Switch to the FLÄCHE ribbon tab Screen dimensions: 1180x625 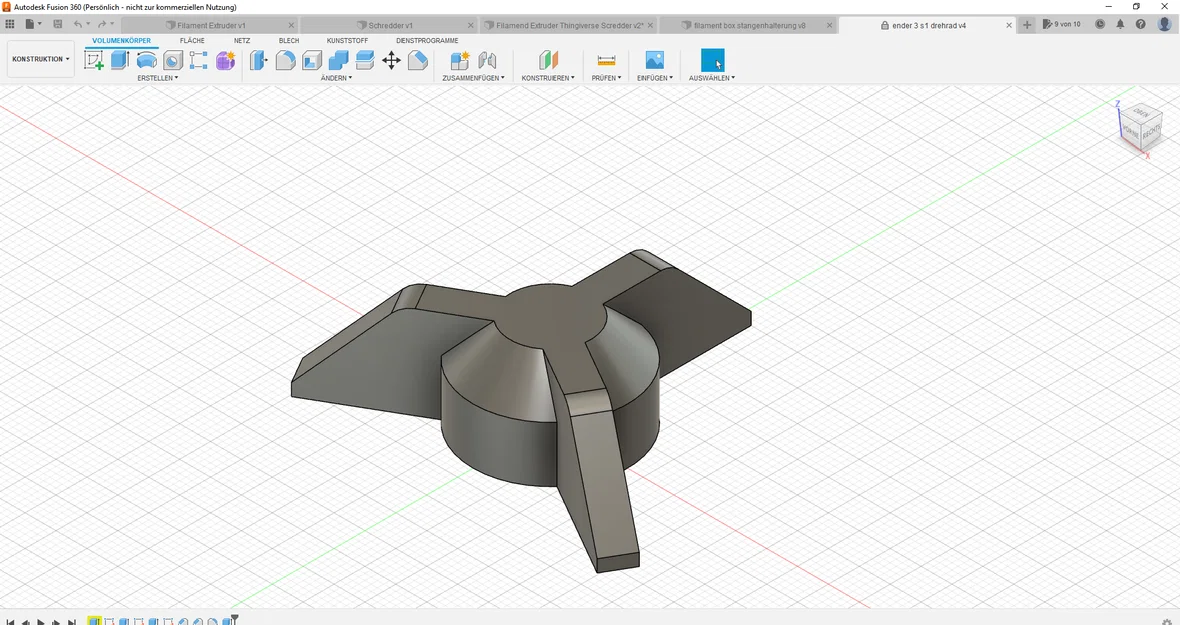[x=192, y=41]
